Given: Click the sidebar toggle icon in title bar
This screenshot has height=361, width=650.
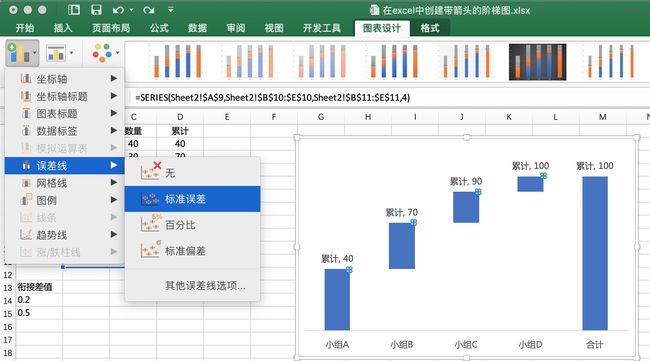Looking at the screenshot, I should pyautogui.click(x=74, y=10).
